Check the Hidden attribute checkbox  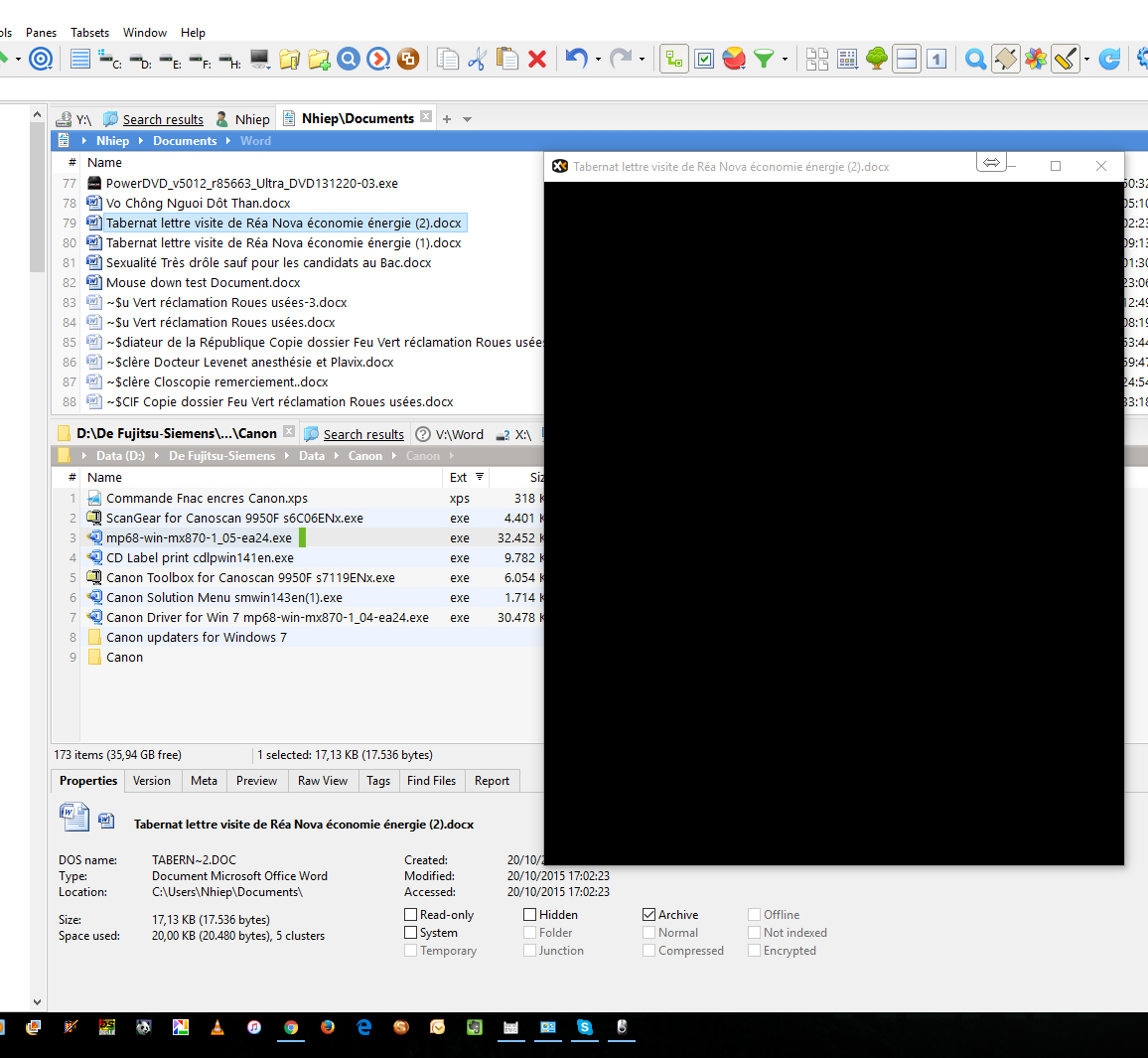(x=530, y=915)
